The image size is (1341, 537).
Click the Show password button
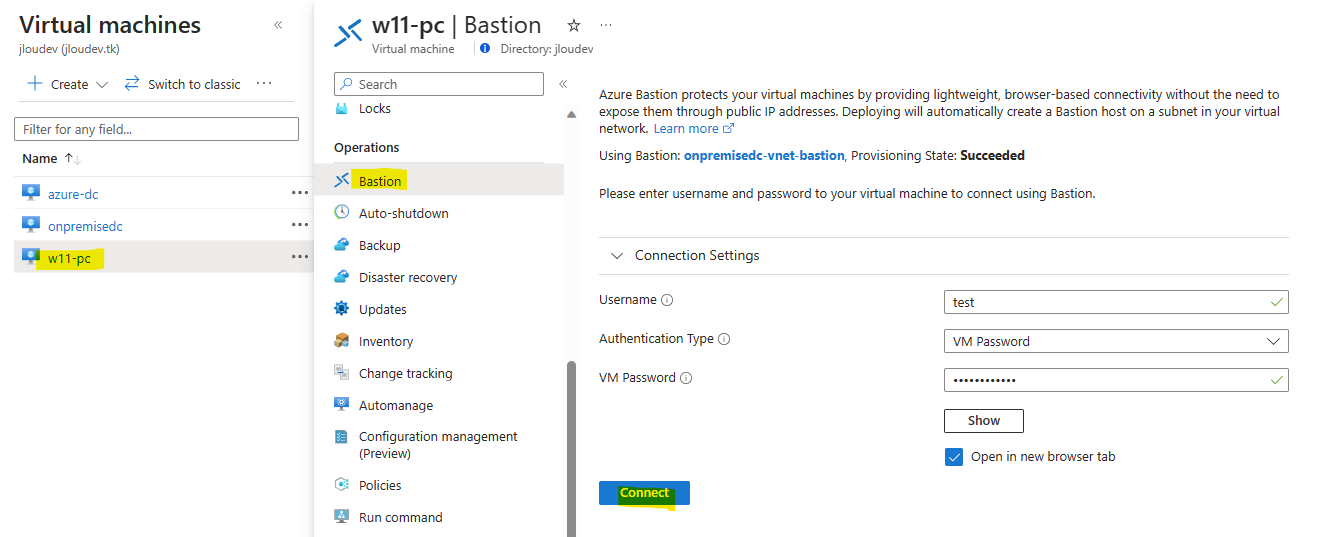(x=984, y=420)
